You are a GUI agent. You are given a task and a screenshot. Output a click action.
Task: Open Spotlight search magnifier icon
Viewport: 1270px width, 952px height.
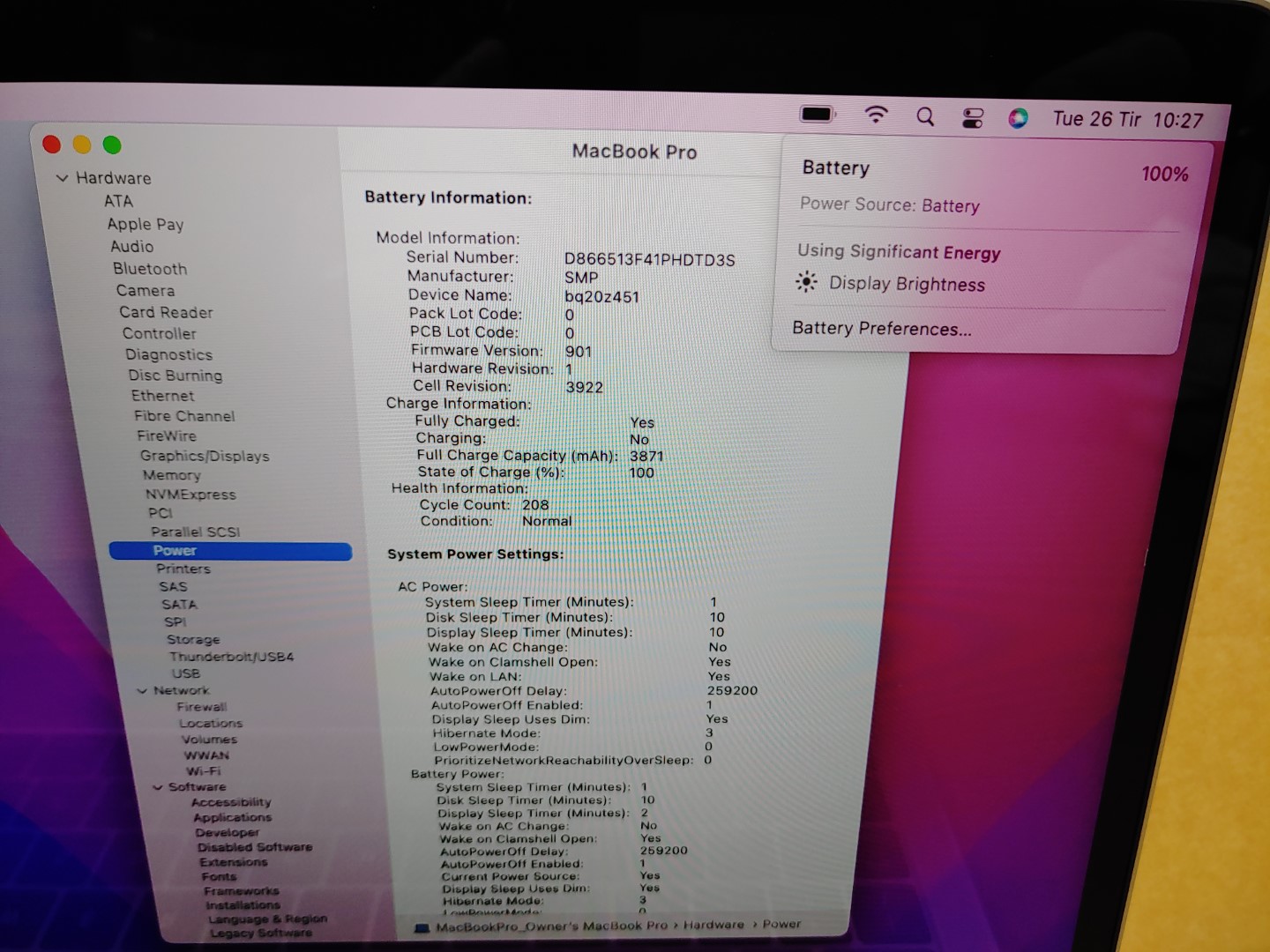pyautogui.click(x=925, y=116)
